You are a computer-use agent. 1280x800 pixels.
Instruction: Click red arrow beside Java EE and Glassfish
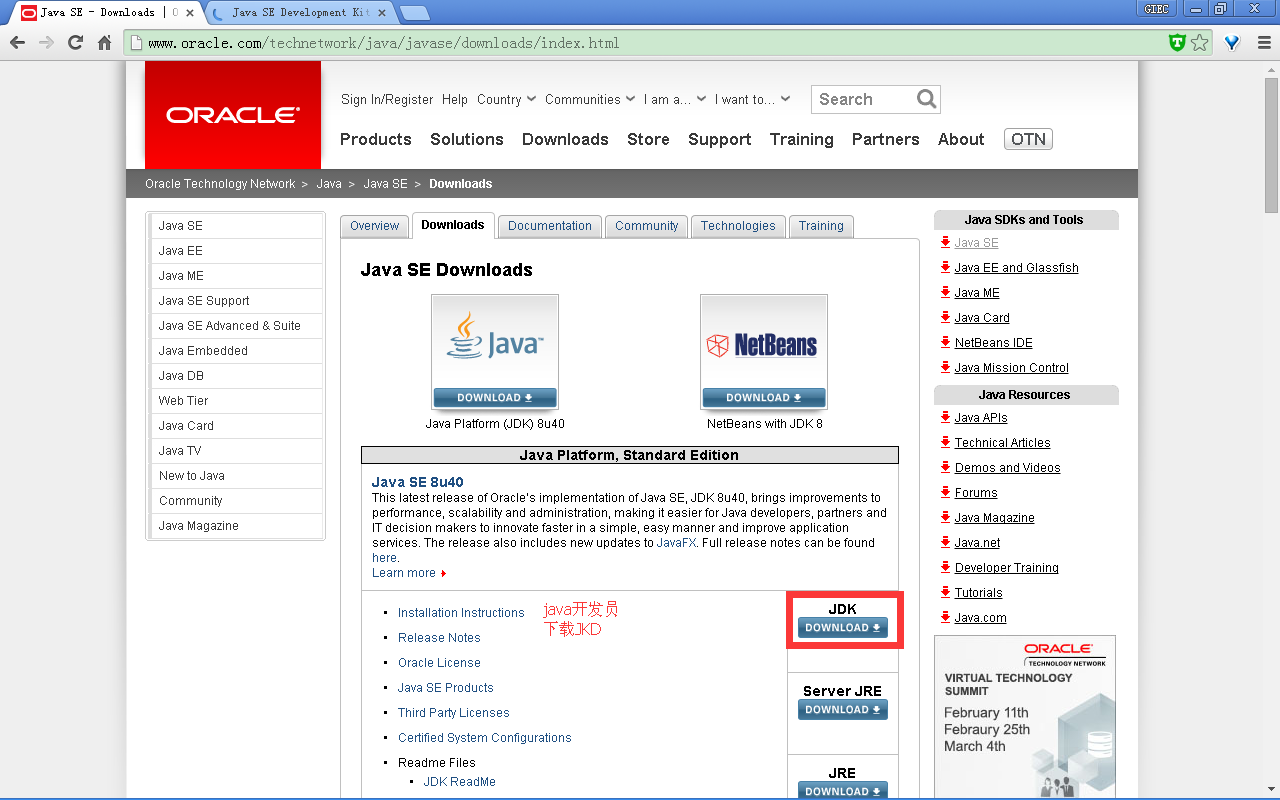click(945, 267)
